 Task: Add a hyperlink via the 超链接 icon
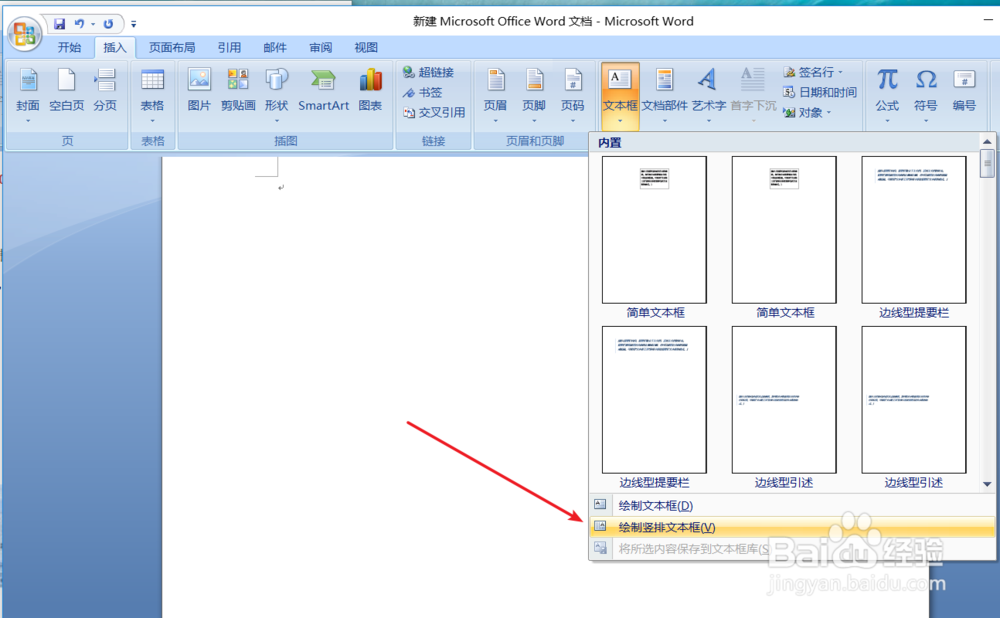point(429,71)
